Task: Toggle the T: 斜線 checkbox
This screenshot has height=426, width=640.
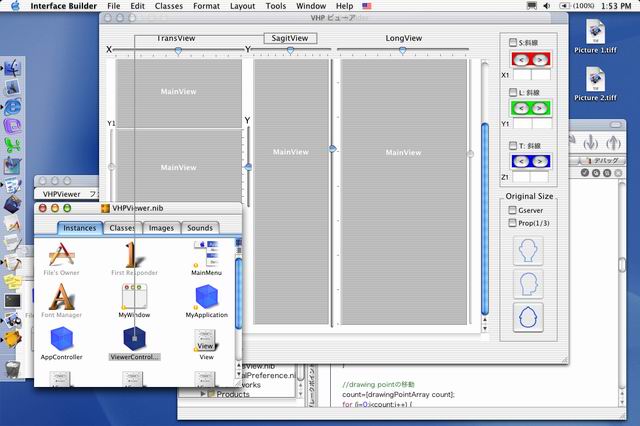Action: tap(513, 146)
